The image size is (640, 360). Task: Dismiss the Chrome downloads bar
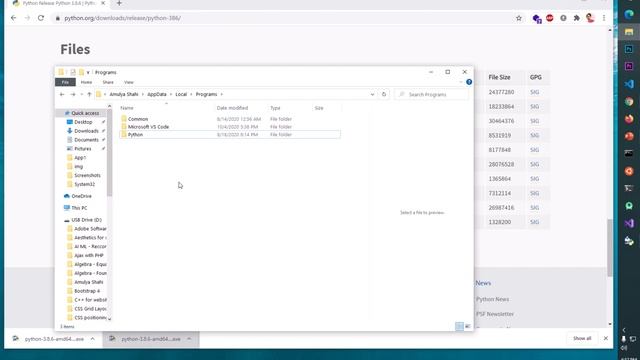tap(606, 338)
